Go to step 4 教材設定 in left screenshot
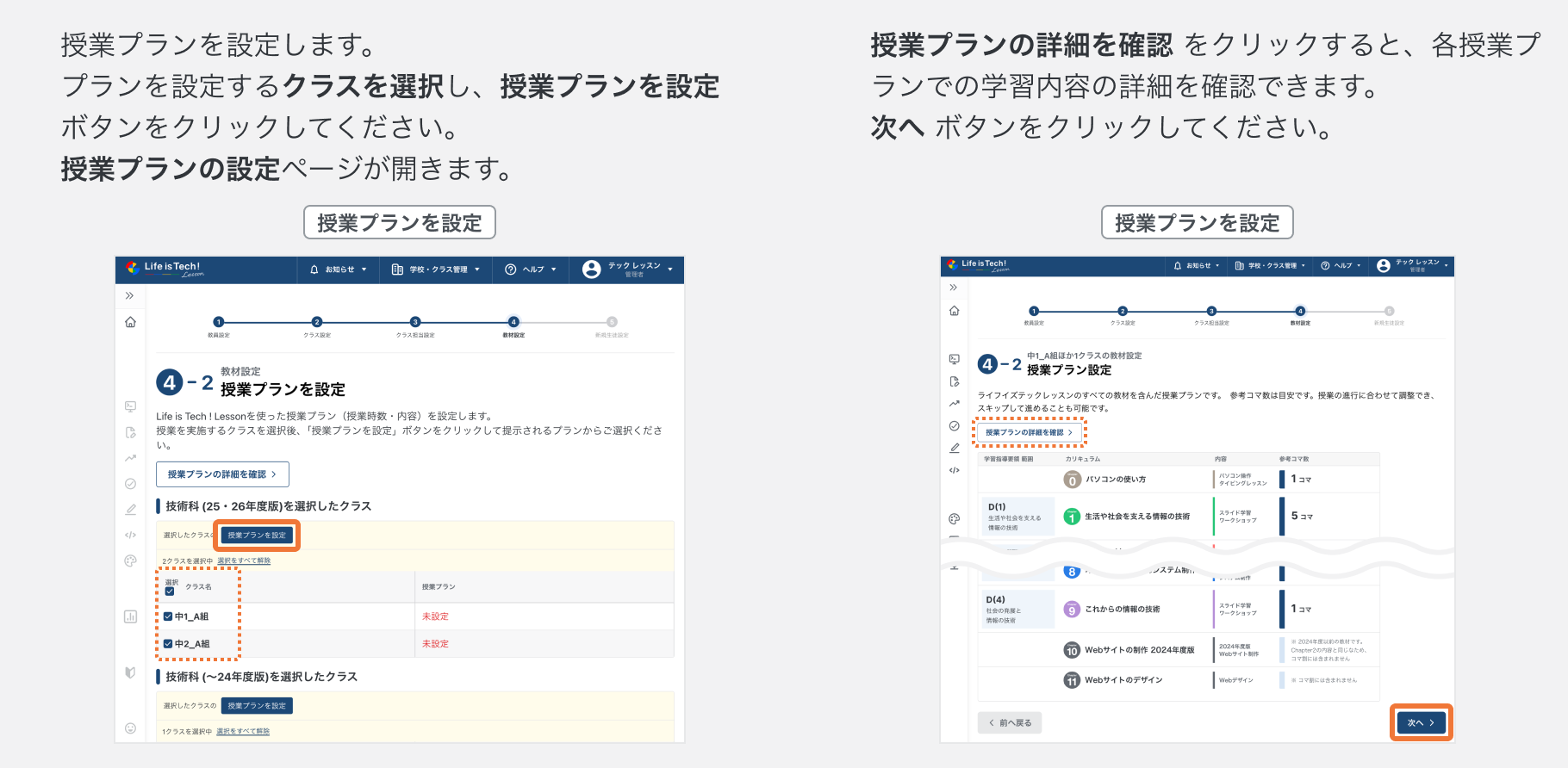This screenshot has height=768, width=1568. point(513,327)
